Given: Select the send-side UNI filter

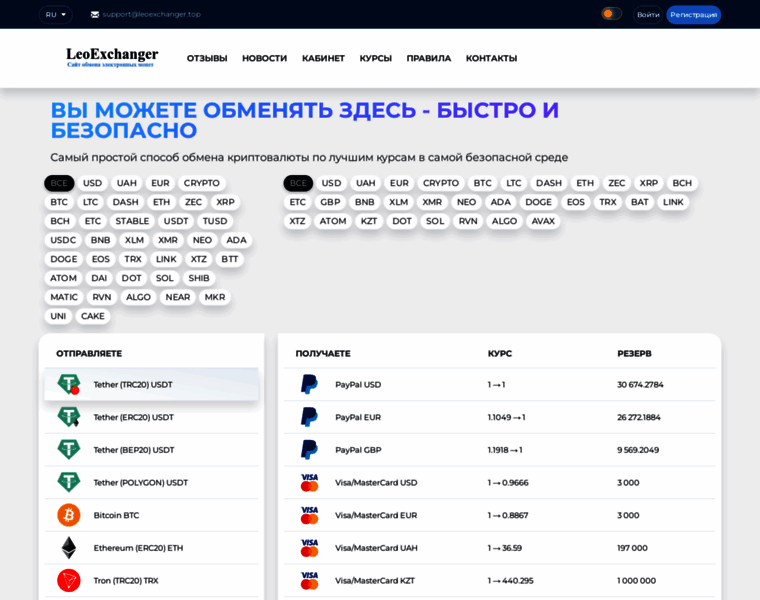Looking at the screenshot, I should pyautogui.click(x=58, y=316).
